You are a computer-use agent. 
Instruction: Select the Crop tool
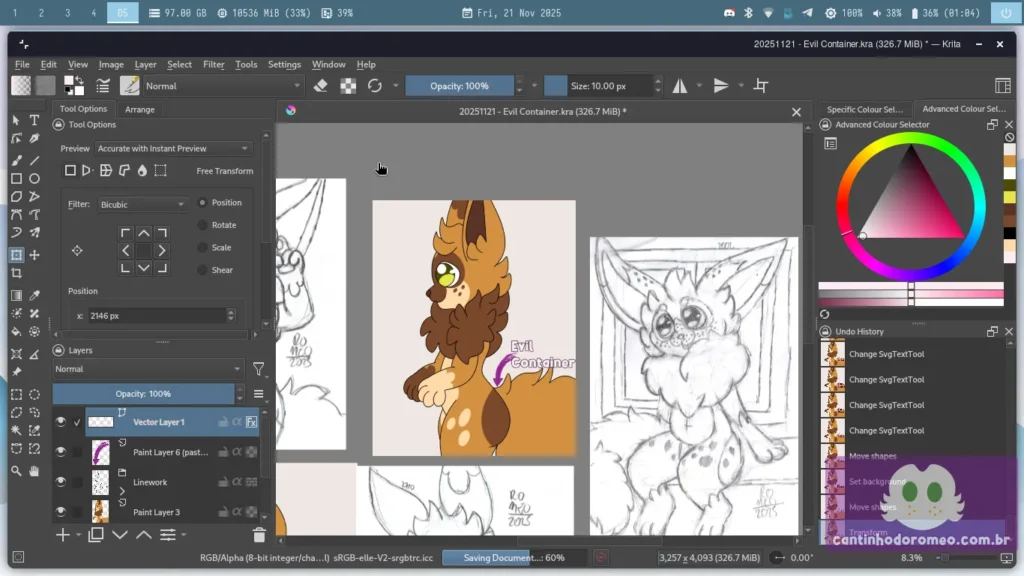coord(16,273)
